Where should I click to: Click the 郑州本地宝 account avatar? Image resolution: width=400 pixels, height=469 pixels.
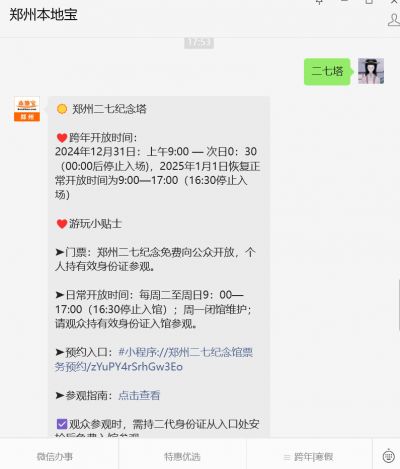click(x=27, y=109)
